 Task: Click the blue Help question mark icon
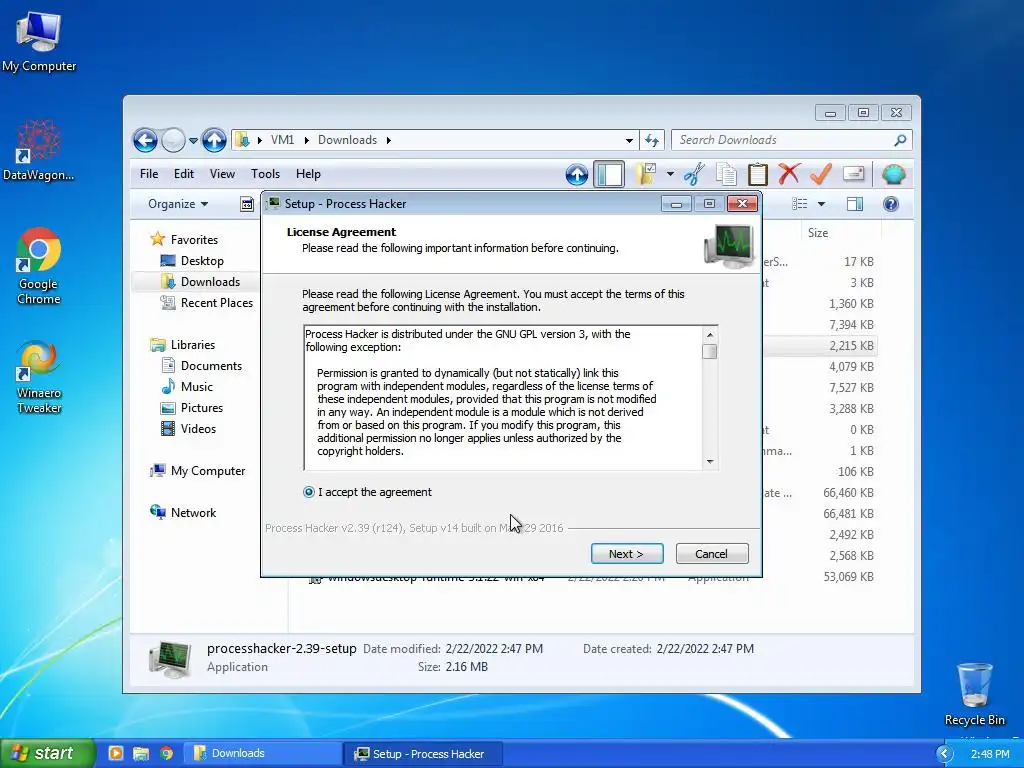(x=891, y=204)
